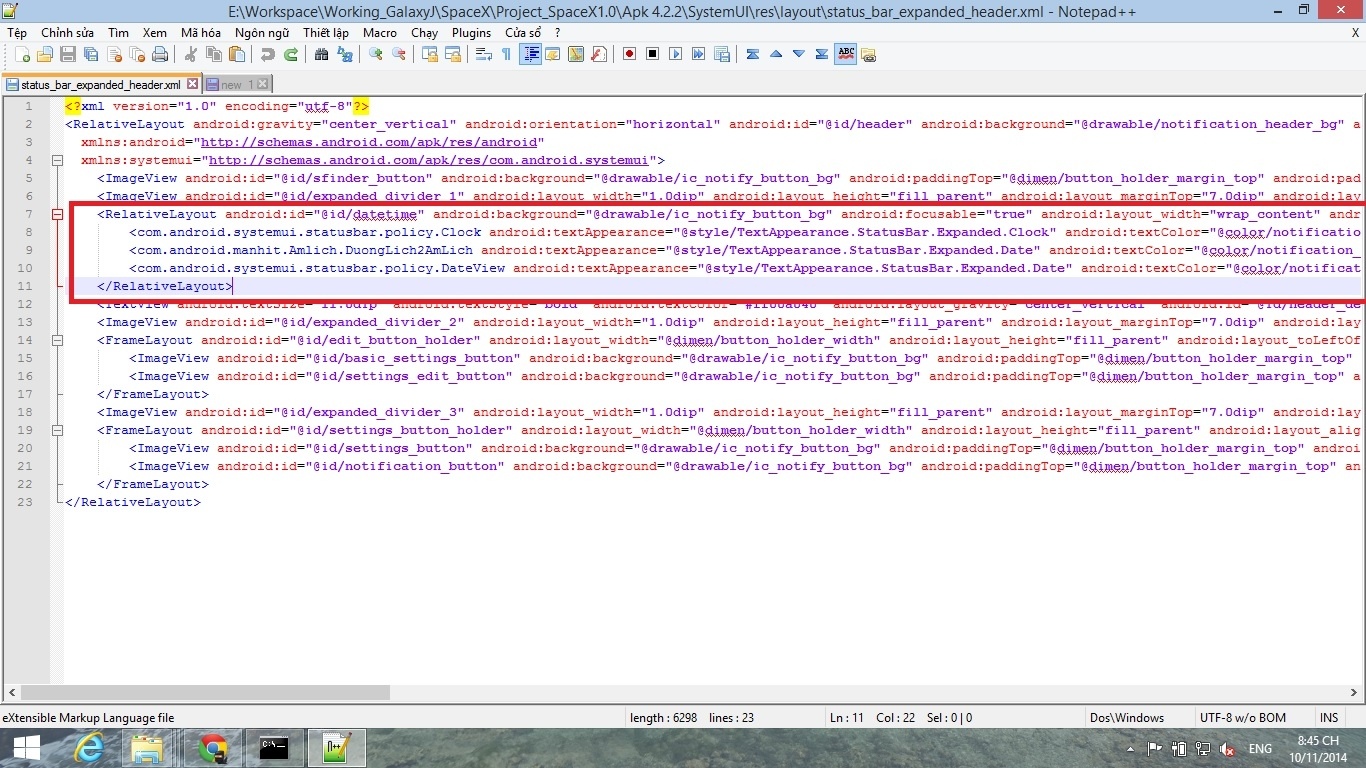
Task: Toggle ABC spell check toolbar button
Action: pyautogui.click(x=845, y=54)
